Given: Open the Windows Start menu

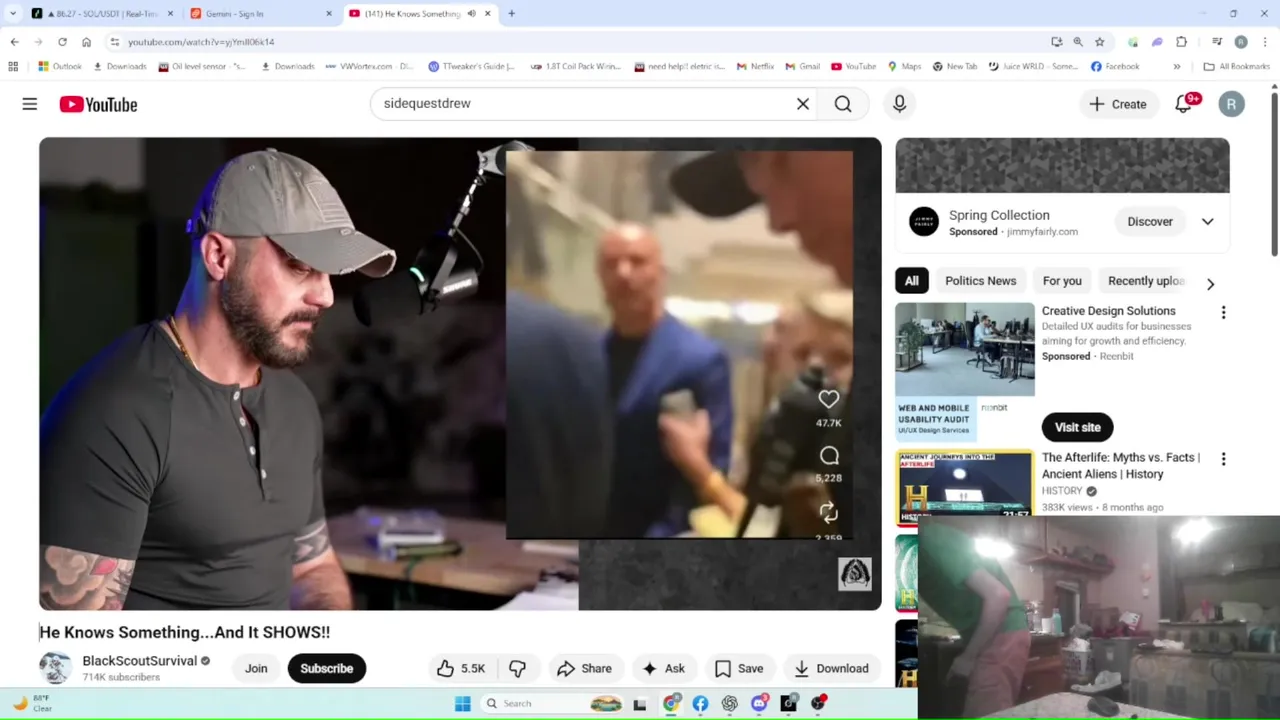Looking at the screenshot, I should tap(462, 704).
